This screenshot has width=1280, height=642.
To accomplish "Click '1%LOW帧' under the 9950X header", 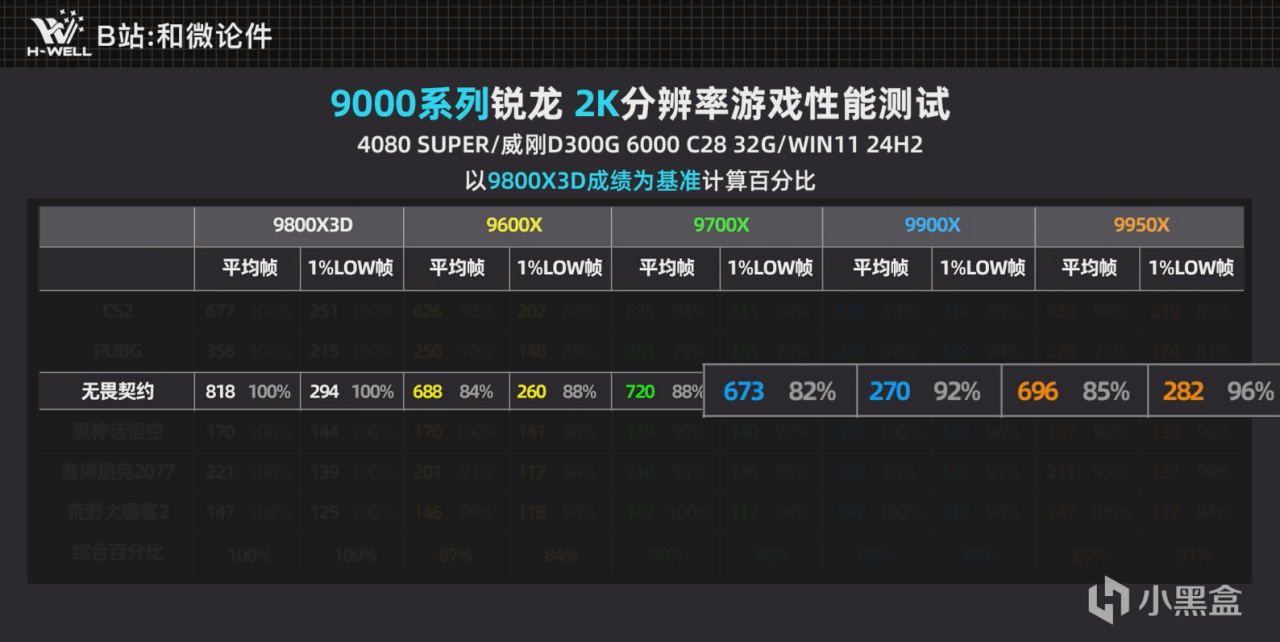I will click(x=1192, y=268).
